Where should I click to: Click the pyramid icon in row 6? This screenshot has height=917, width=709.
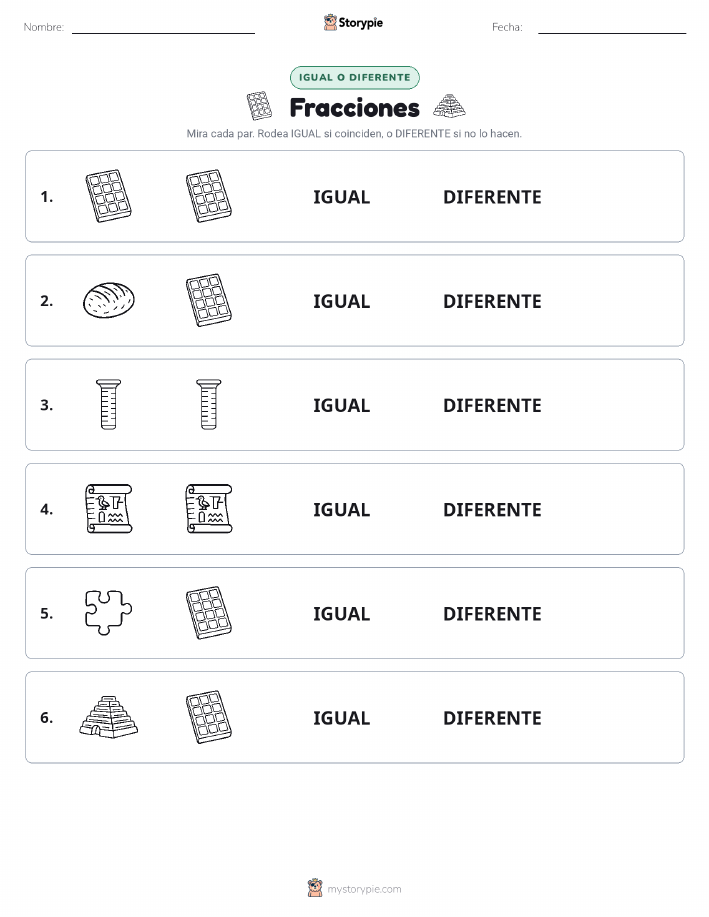point(109,717)
